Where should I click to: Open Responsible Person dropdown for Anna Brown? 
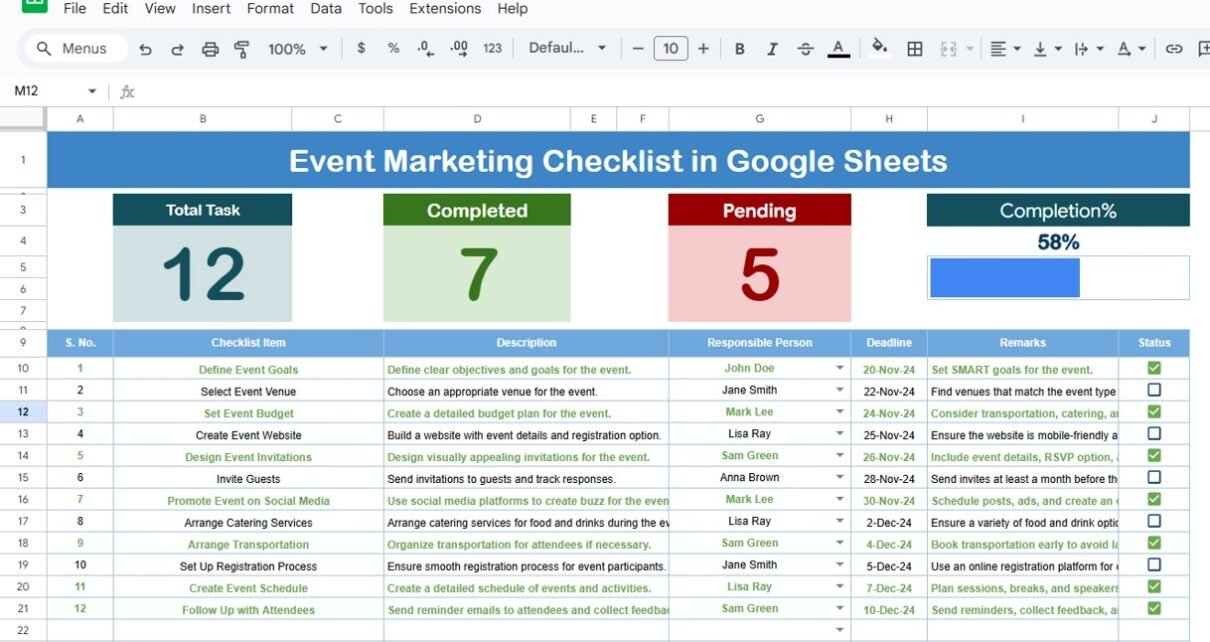click(x=840, y=478)
